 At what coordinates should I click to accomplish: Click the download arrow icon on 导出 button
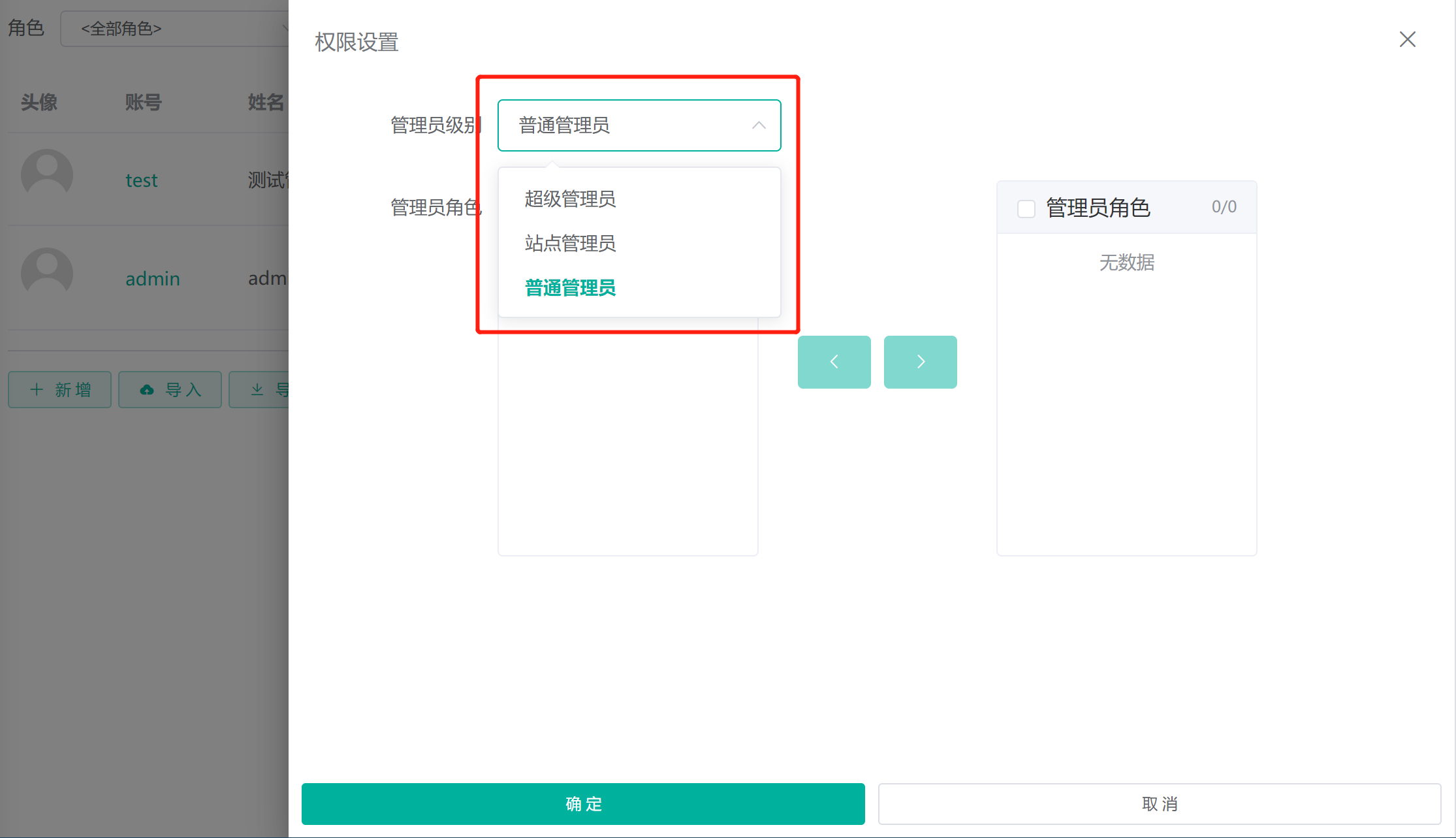[x=257, y=389]
